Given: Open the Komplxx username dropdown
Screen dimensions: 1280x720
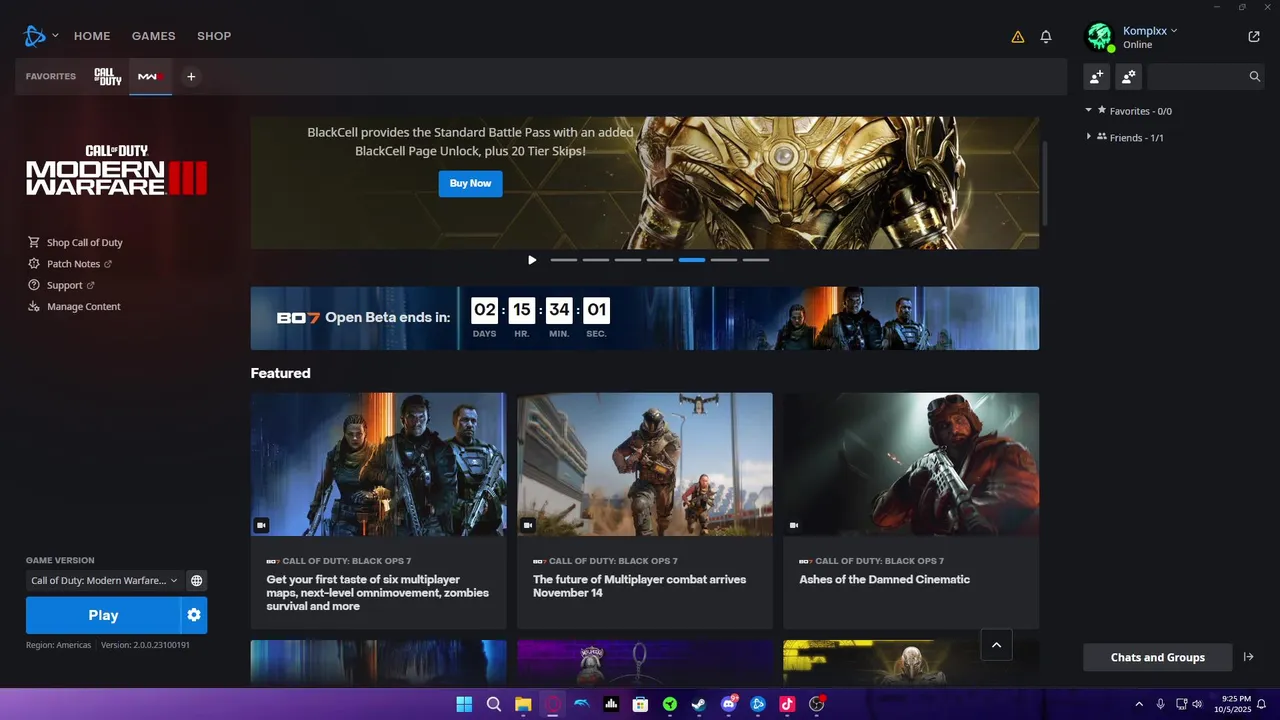Looking at the screenshot, I should [1150, 31].
